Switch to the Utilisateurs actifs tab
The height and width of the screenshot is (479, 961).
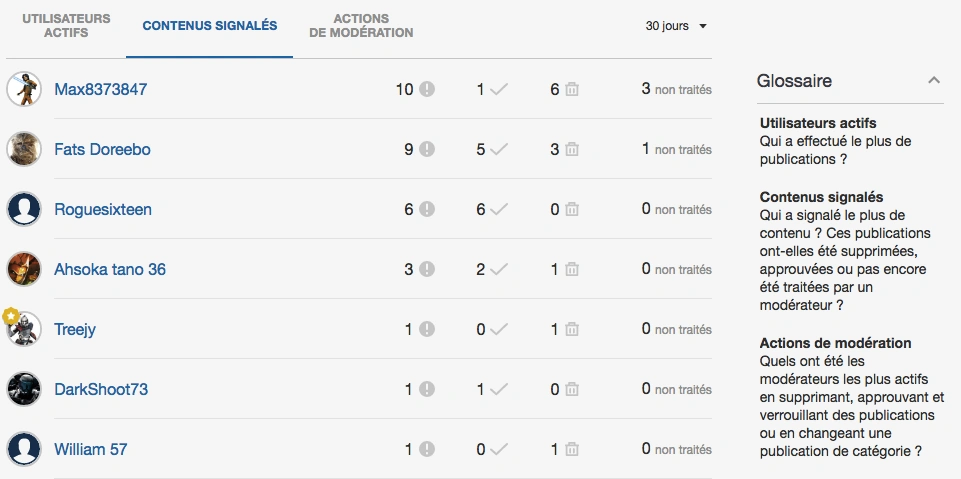click(x=66, y=26)
